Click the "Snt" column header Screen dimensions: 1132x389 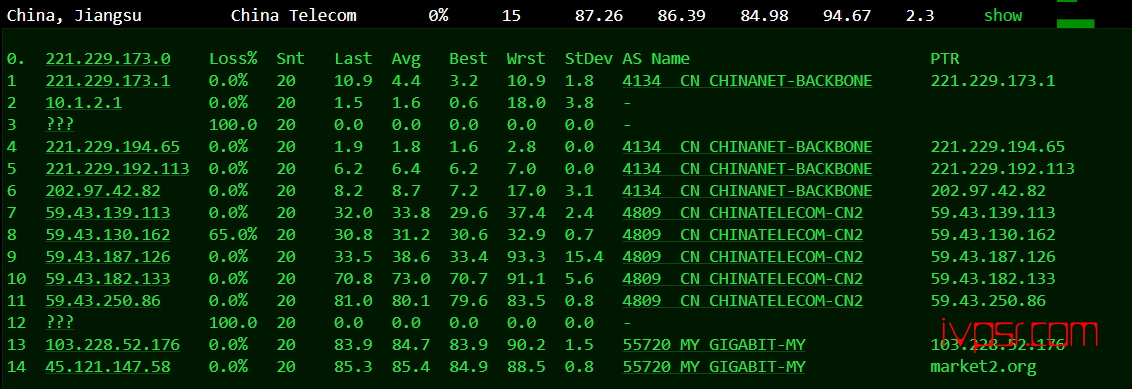coord(290,59)
